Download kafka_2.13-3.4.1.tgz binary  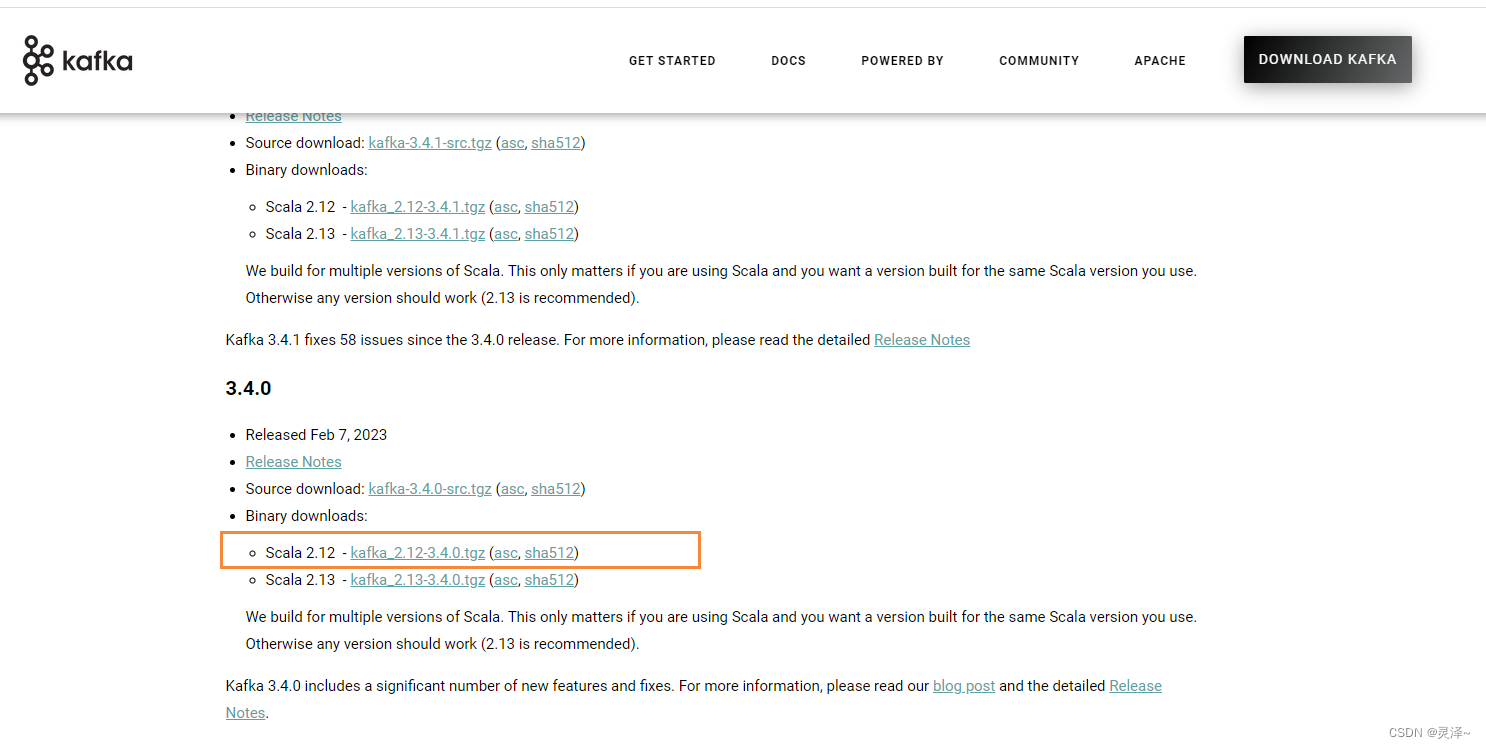point(418,234)
